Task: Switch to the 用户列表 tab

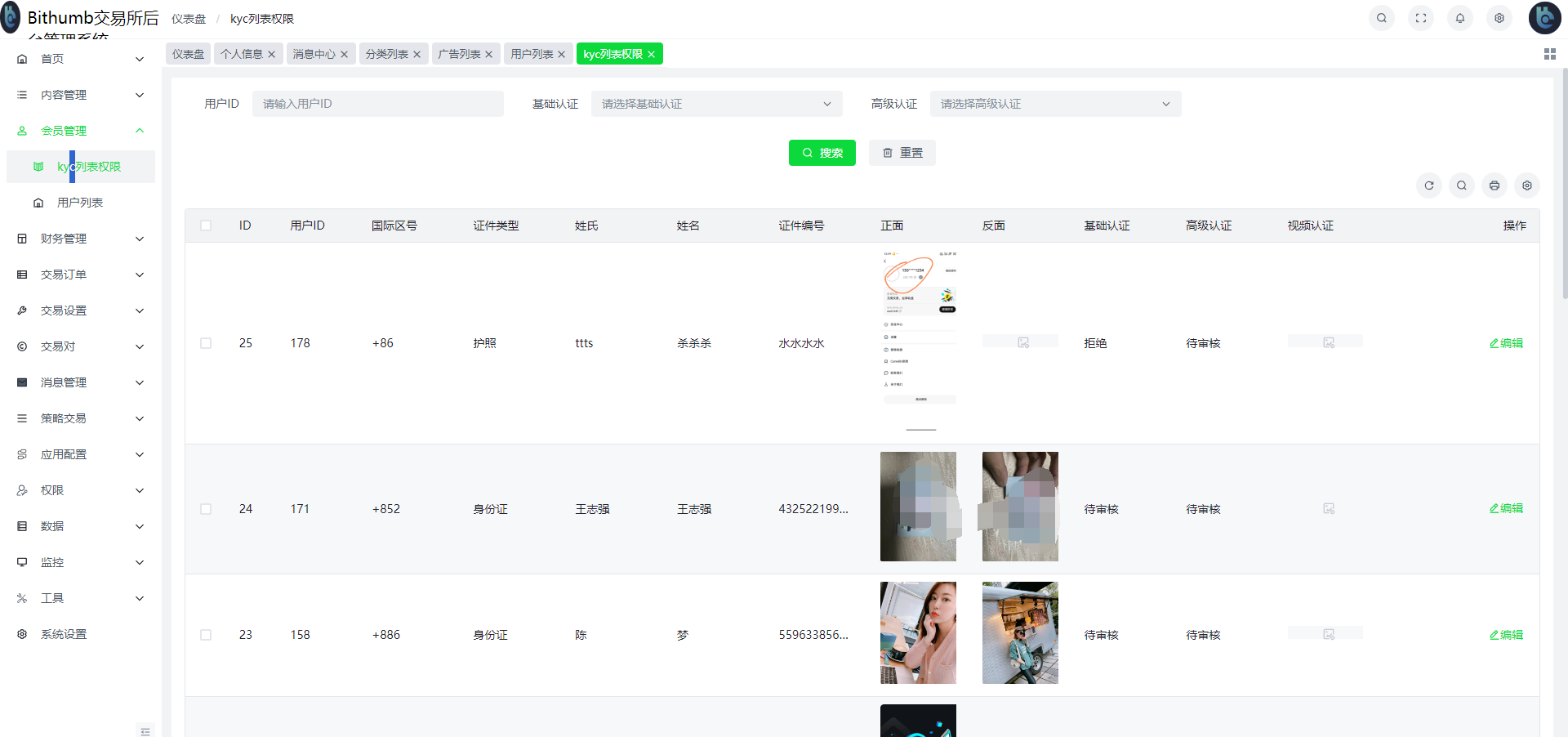Action: 532,54
